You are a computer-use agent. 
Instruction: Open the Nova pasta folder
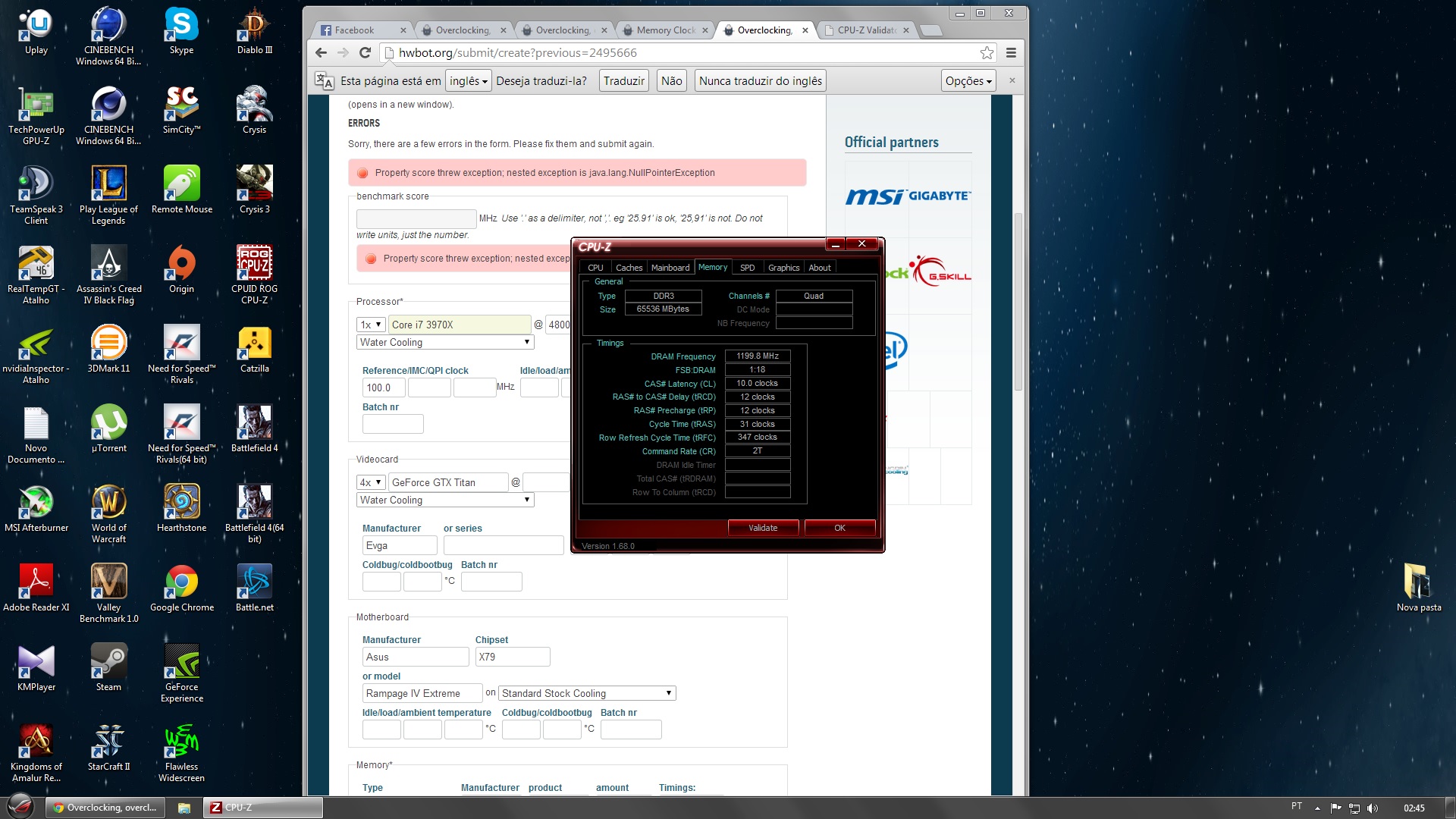tap(1419, 588)
